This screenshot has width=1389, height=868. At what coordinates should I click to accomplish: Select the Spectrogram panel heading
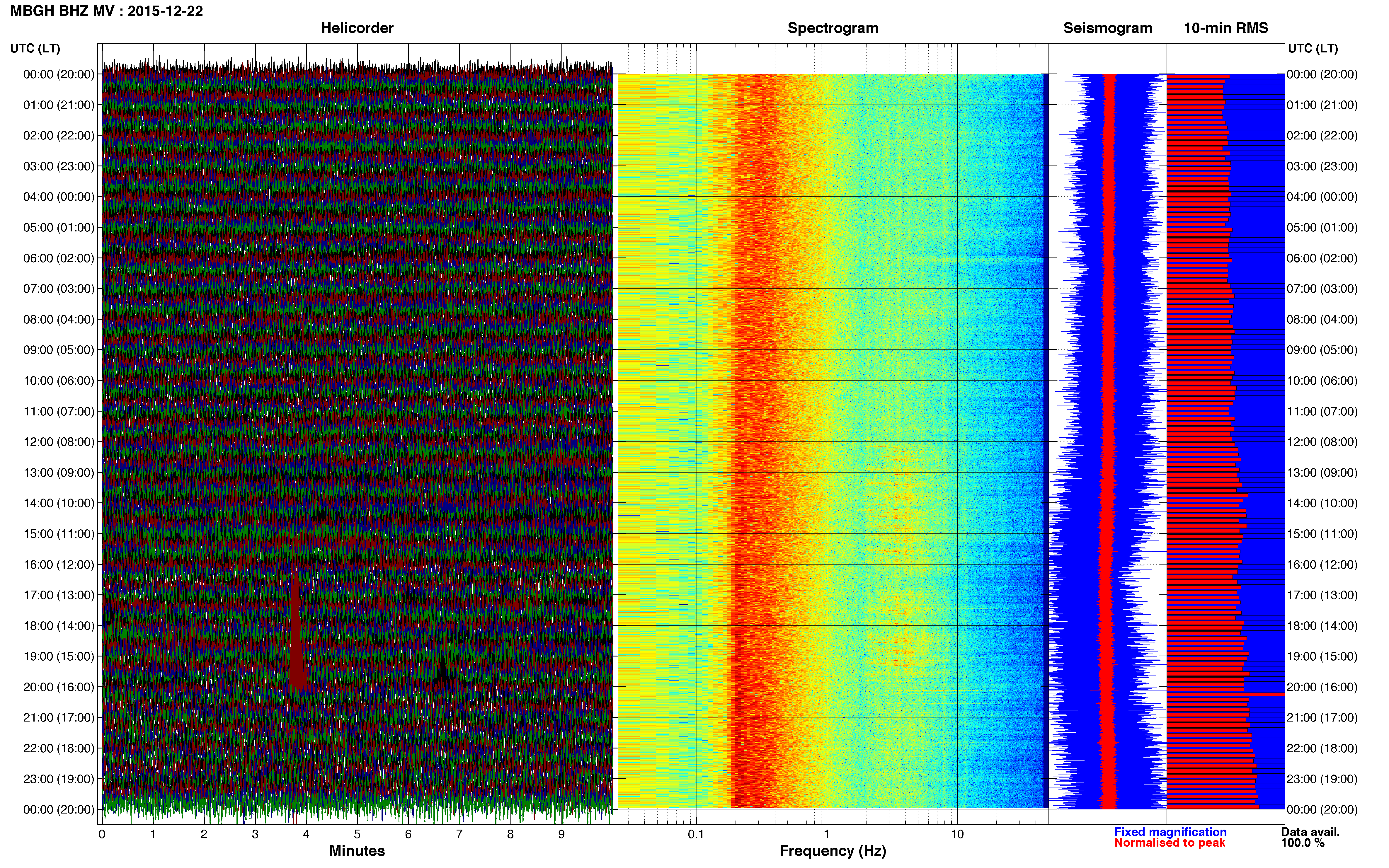pos(833,28)
